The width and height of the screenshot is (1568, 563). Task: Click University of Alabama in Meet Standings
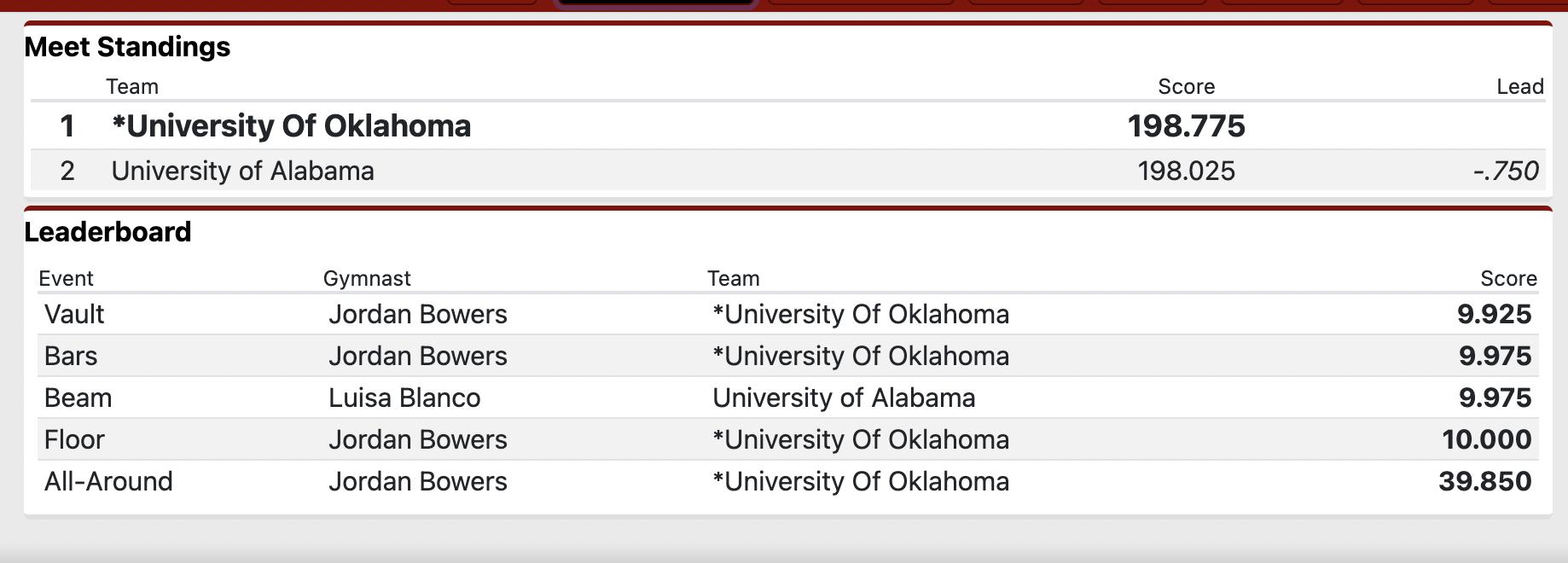pyautogui.click(x=242, y=171)
